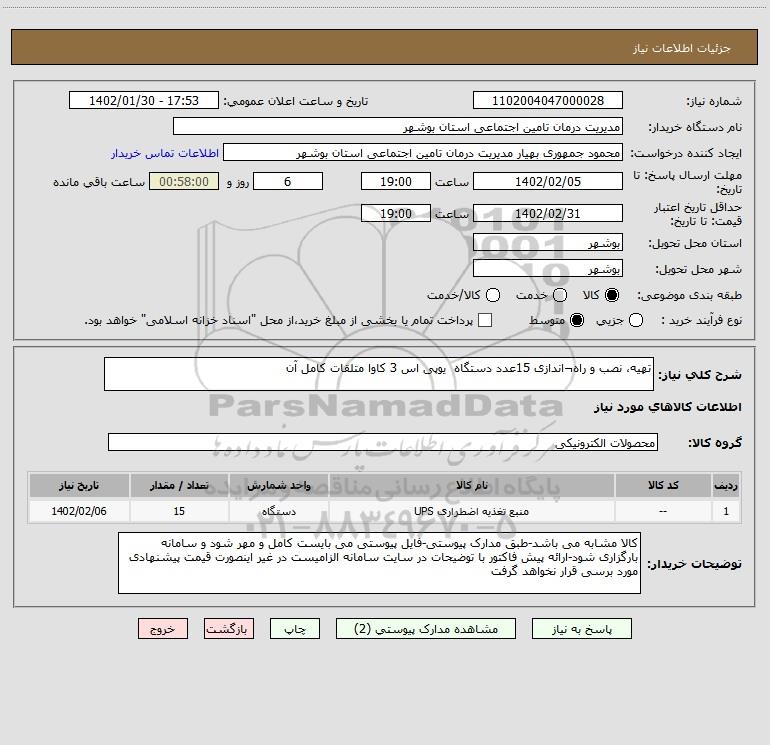Click the unit cell دستگاه
The height and width of the screenshot is (745, 770).
[x=278, y=511]
